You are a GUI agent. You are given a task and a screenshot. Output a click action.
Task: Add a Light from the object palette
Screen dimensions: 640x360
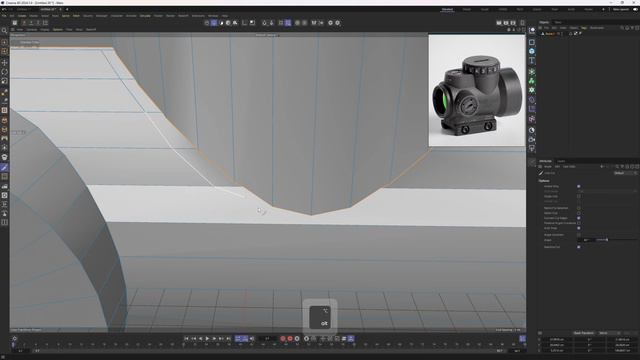(531, 149)
